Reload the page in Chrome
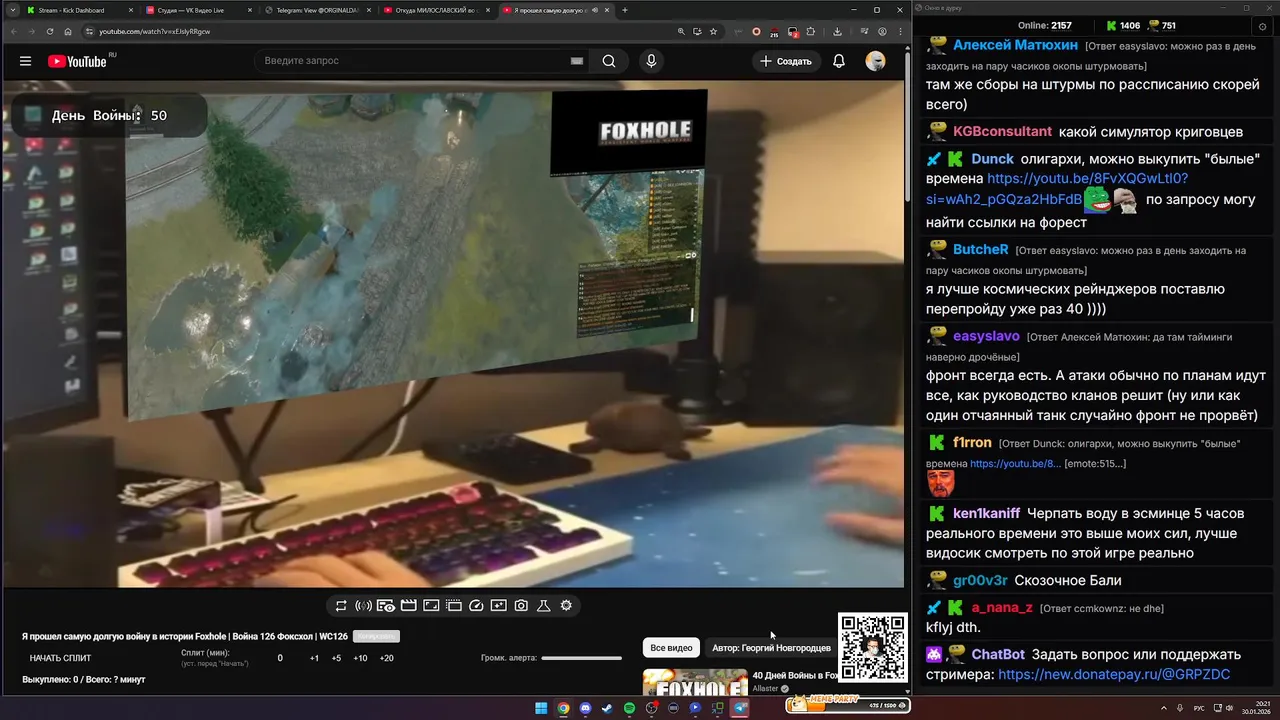The image size is (1280, 720). click(x=50, y=31)
